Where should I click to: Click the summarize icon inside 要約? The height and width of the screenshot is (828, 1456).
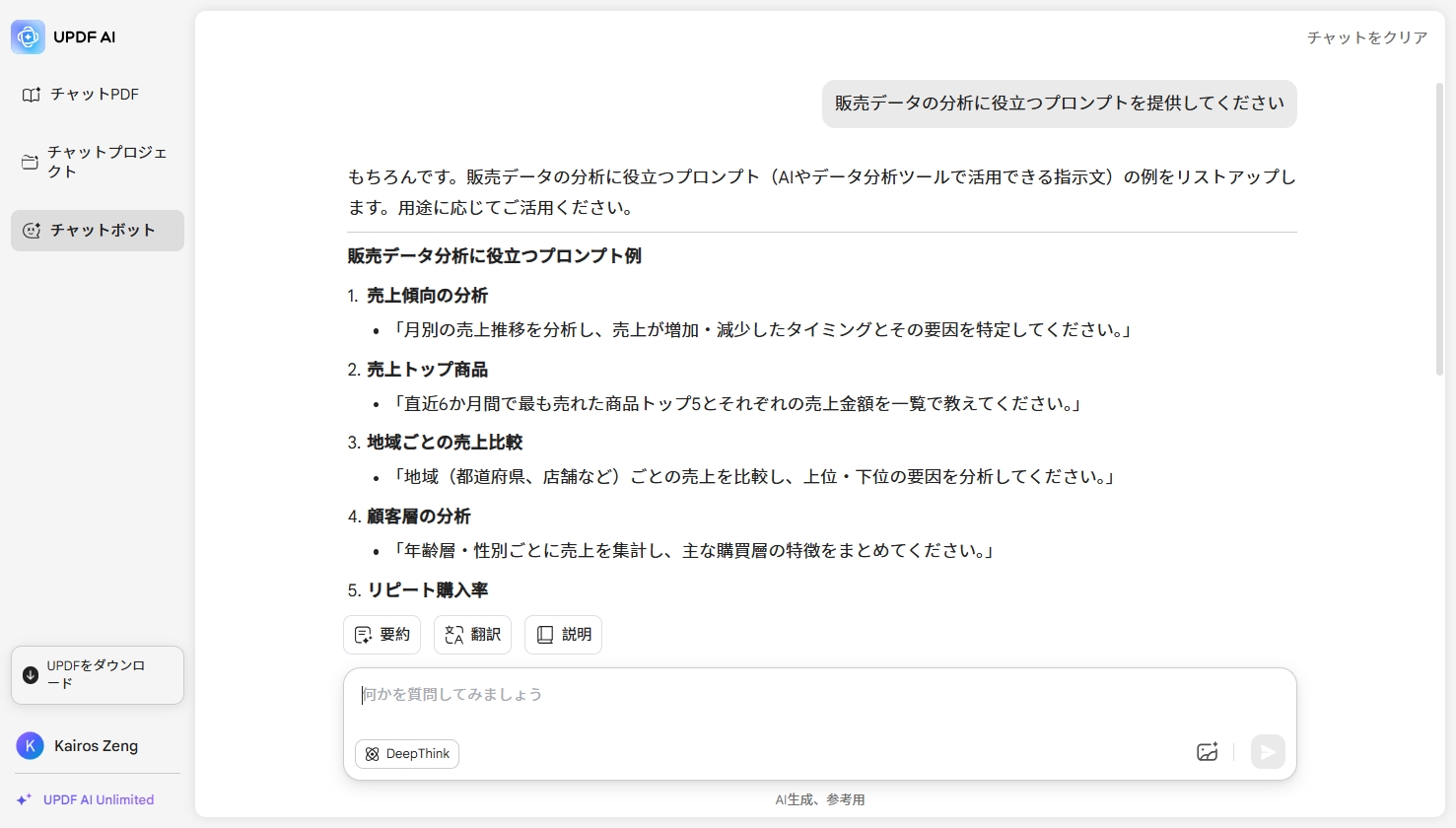[x=363, y=635]
